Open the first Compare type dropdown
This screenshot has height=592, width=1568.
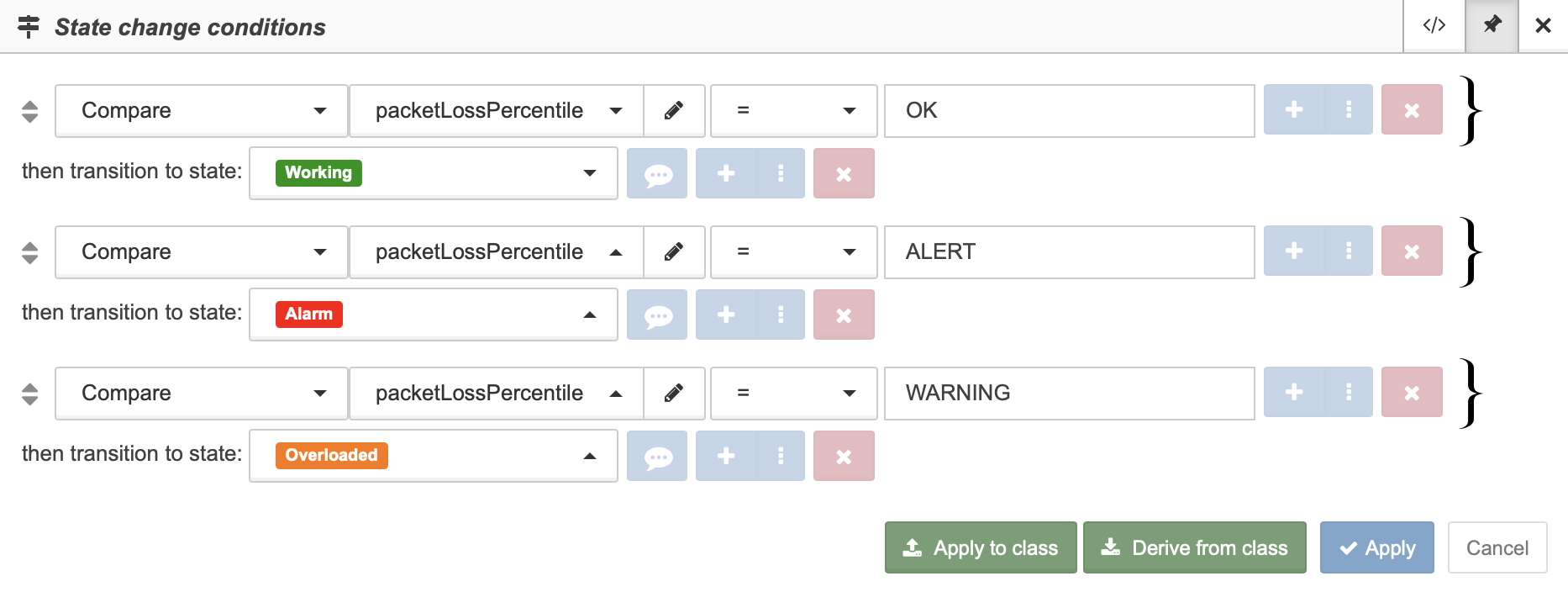[x=202, y=110]
